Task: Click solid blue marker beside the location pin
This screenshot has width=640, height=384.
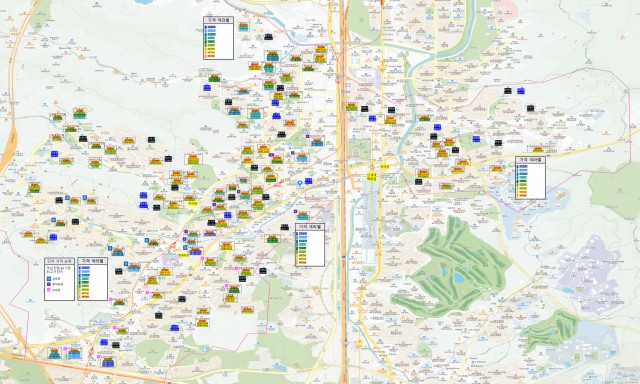Action: [x=308, y=181]
